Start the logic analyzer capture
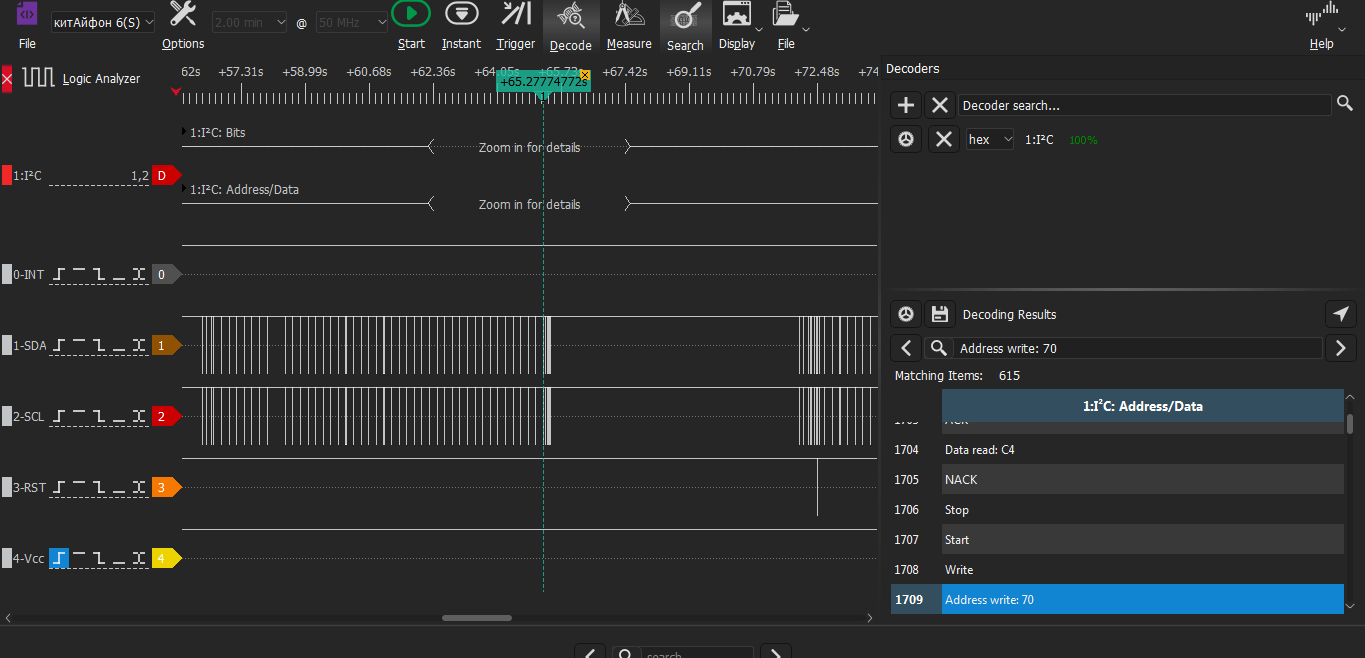Screen dimensions: 1365x658 click(x=411, y=14)
